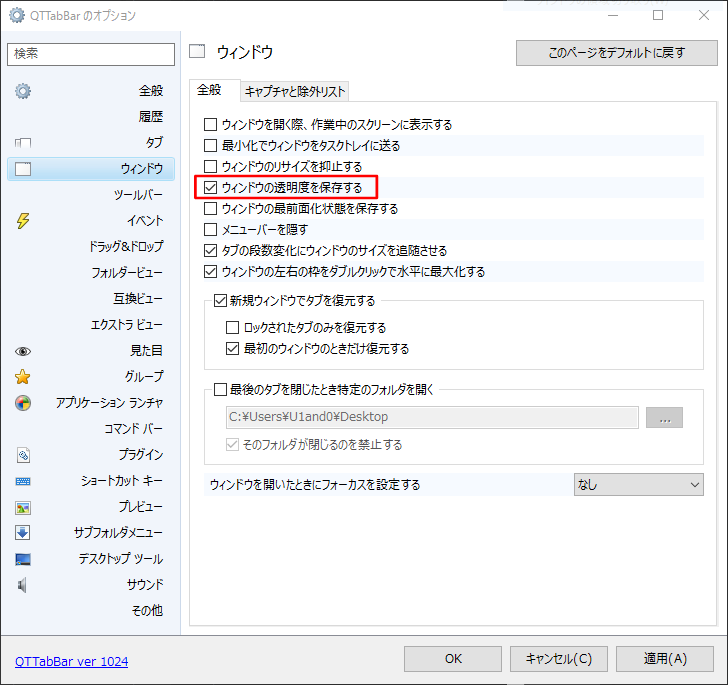Enable 最後のタブを閉じたとき特定のフォルダを開く
Image resolution: width=728 pixels, height=685 pixels.
[220, 390]
